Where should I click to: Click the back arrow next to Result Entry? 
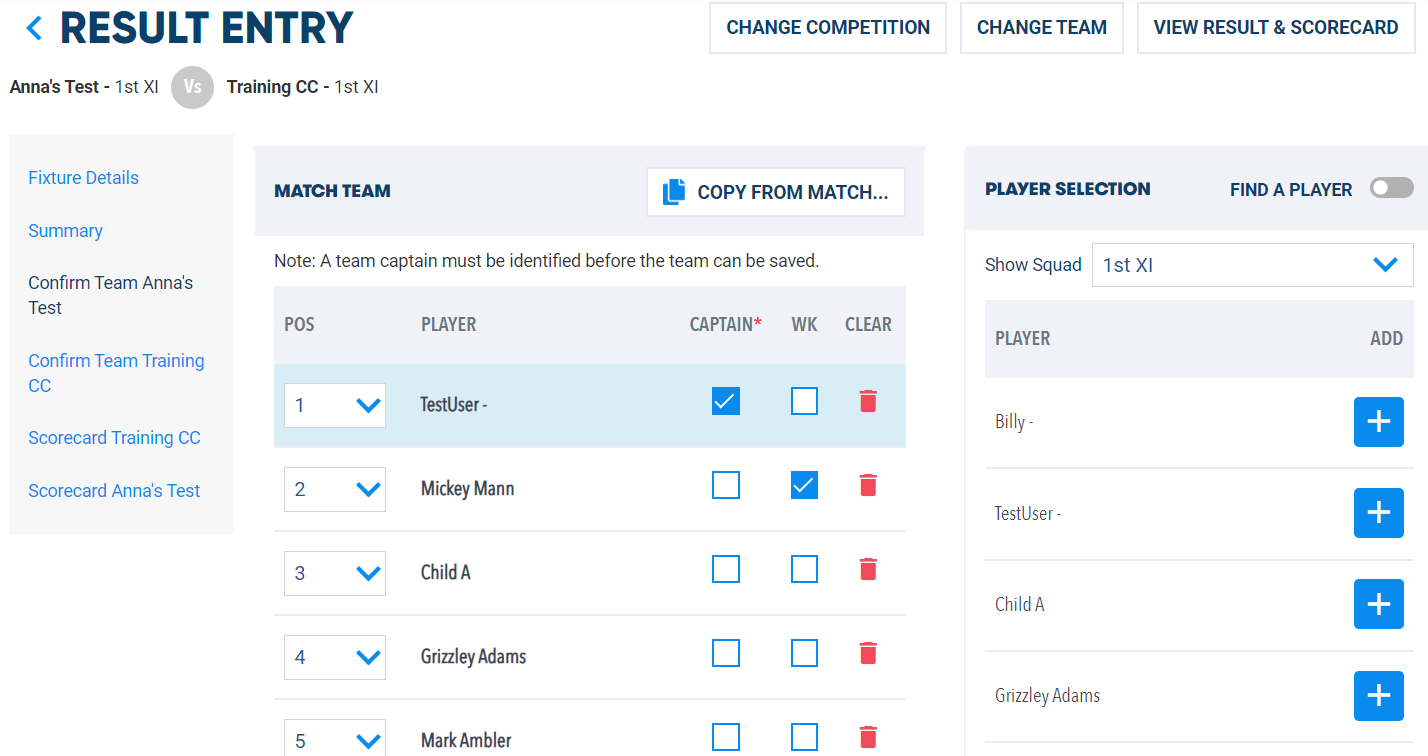coord(33,27)
